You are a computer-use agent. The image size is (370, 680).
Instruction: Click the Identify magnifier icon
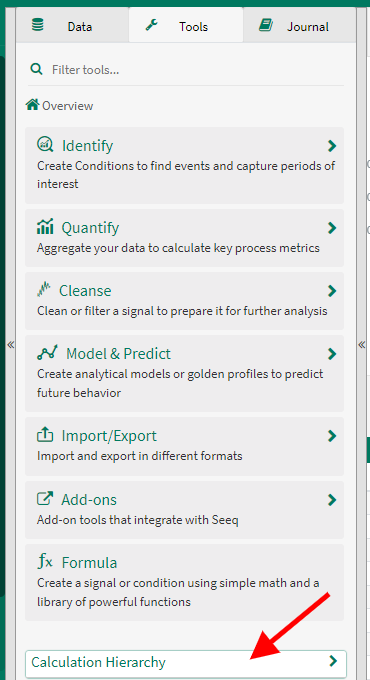click(x=45, y=144)
